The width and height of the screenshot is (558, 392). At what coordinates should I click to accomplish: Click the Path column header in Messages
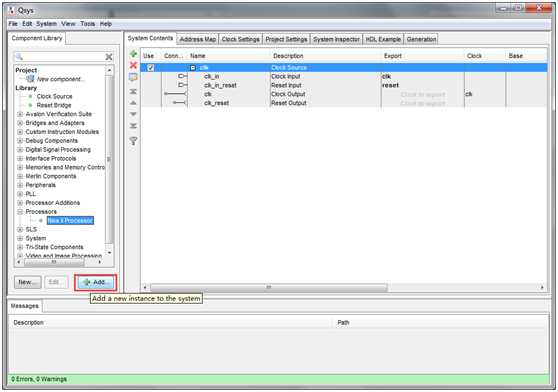(343, 323)
